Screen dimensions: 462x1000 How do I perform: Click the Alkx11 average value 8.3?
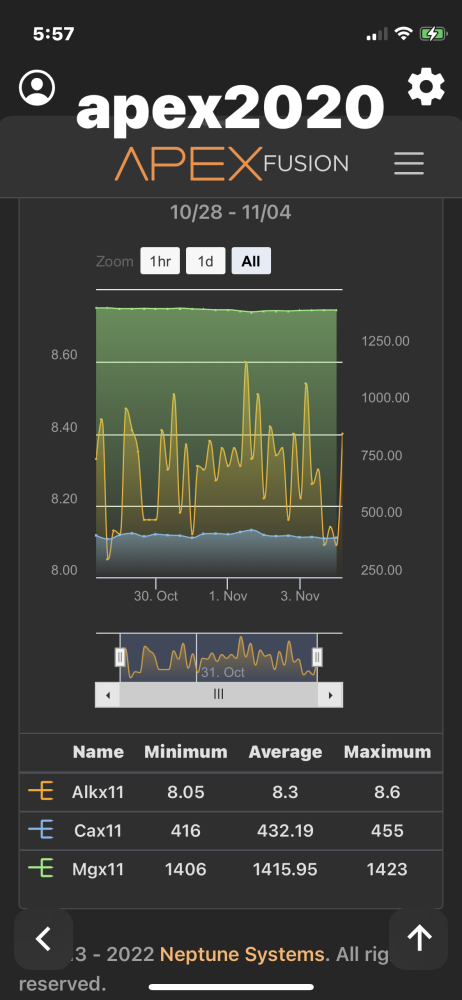pos(285,792)
